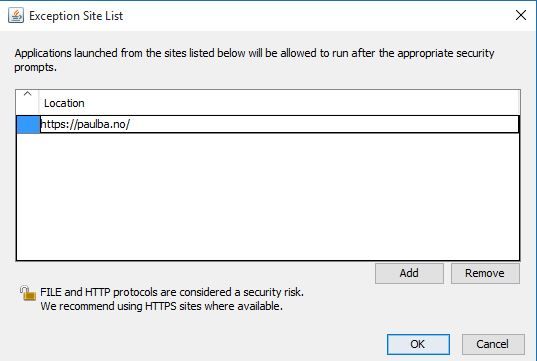Screen dimensions: 537x361
Task: Select the blue status cell beside the URL
Action: [28, 124]
